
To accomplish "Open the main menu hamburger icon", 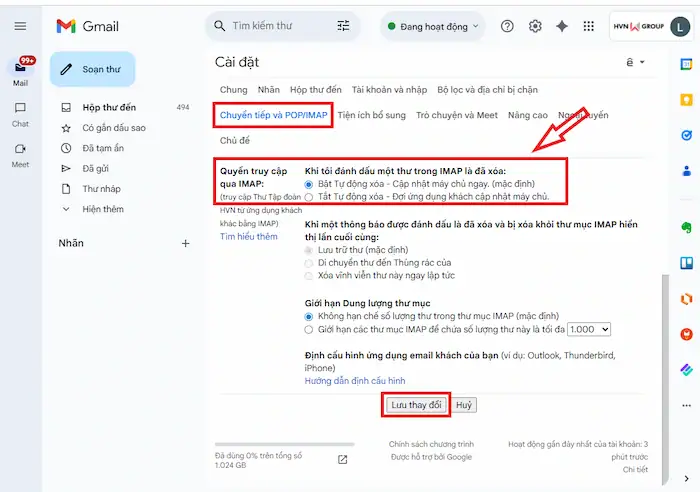I will point(20,26).
